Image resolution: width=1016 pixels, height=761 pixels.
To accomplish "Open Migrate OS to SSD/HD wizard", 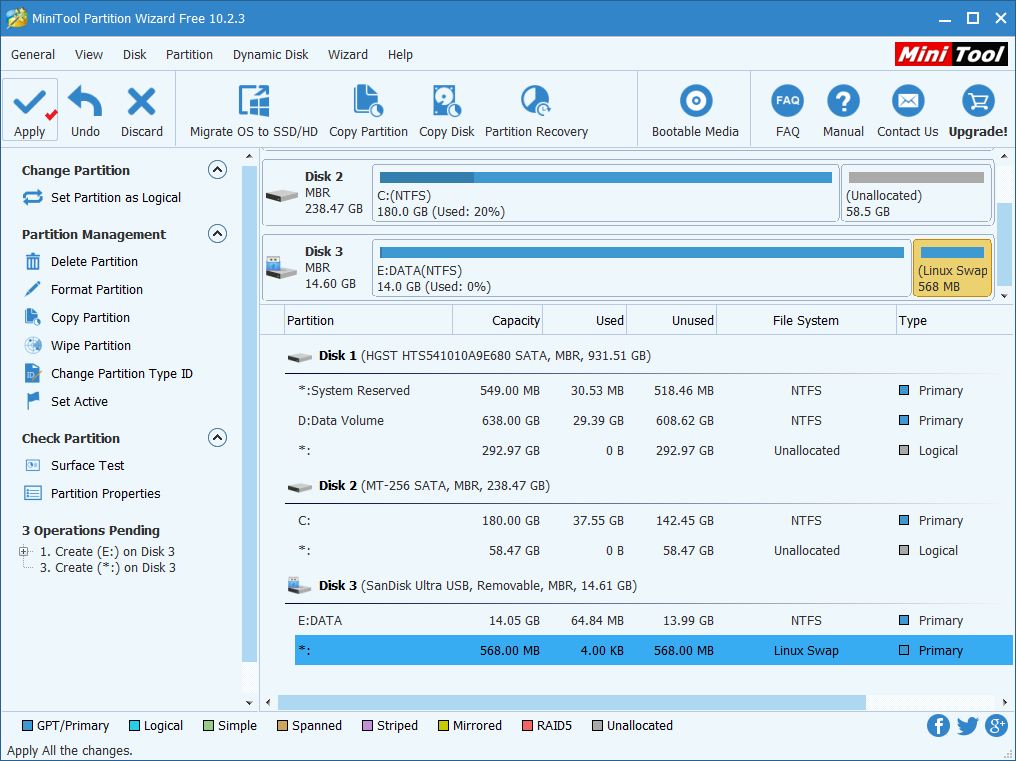I will [x=254, y=110].
